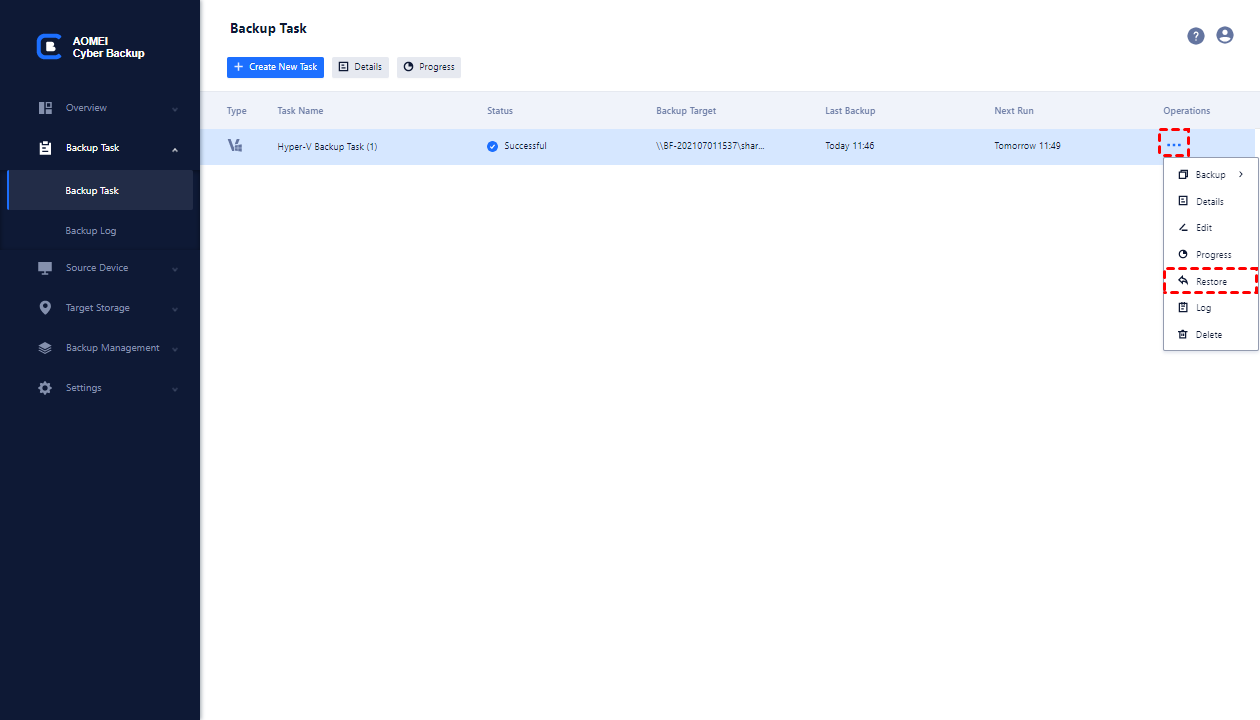Screen dimensions: 1260x720
Task: Open the Backup submenu arrow
Action: pyautogui.click(x=1241, y=175)
